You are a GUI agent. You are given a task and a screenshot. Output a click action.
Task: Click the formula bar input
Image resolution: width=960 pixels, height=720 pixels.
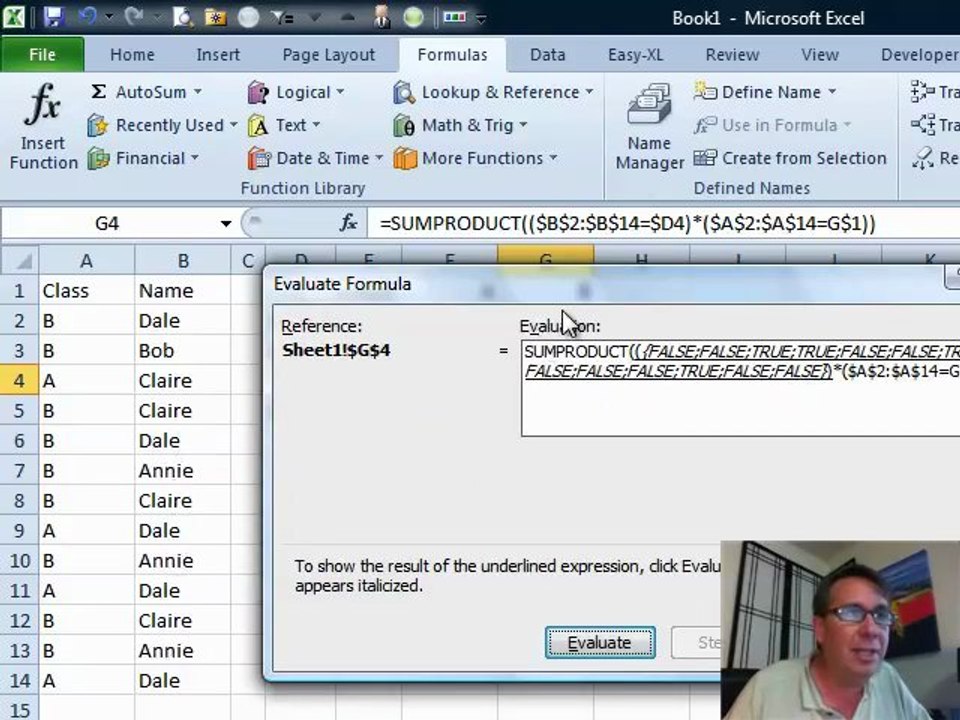(x=664, y=223)
